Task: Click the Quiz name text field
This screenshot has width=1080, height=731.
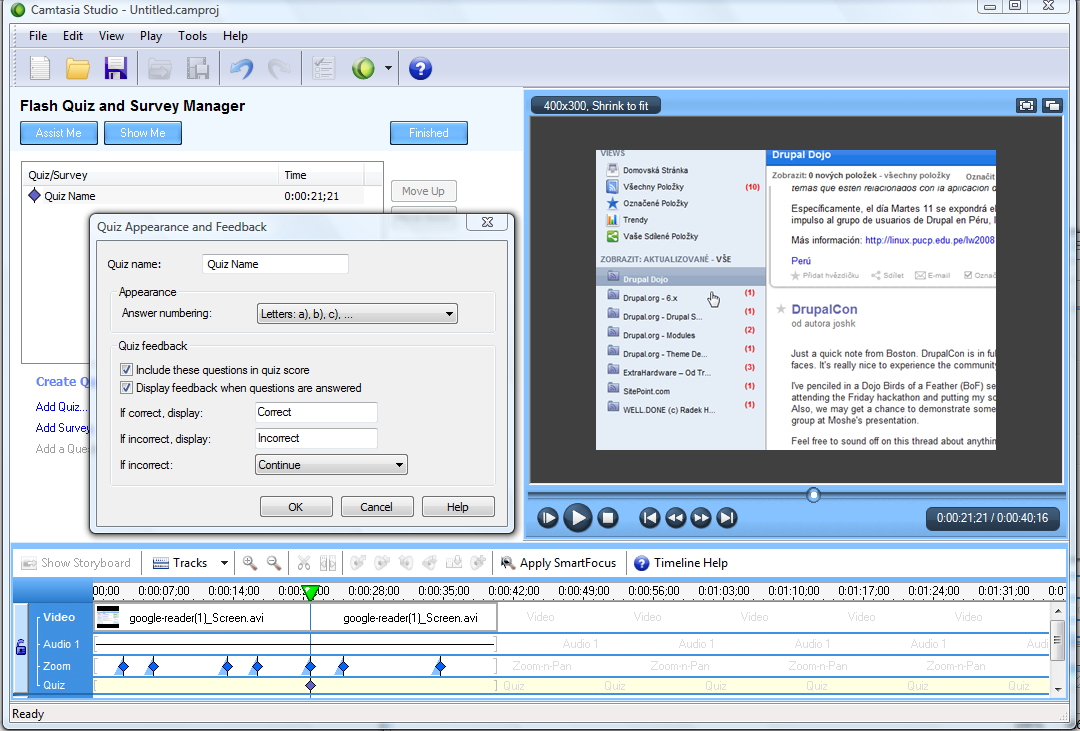Action: pyautogui.click(x=275, y=264)
